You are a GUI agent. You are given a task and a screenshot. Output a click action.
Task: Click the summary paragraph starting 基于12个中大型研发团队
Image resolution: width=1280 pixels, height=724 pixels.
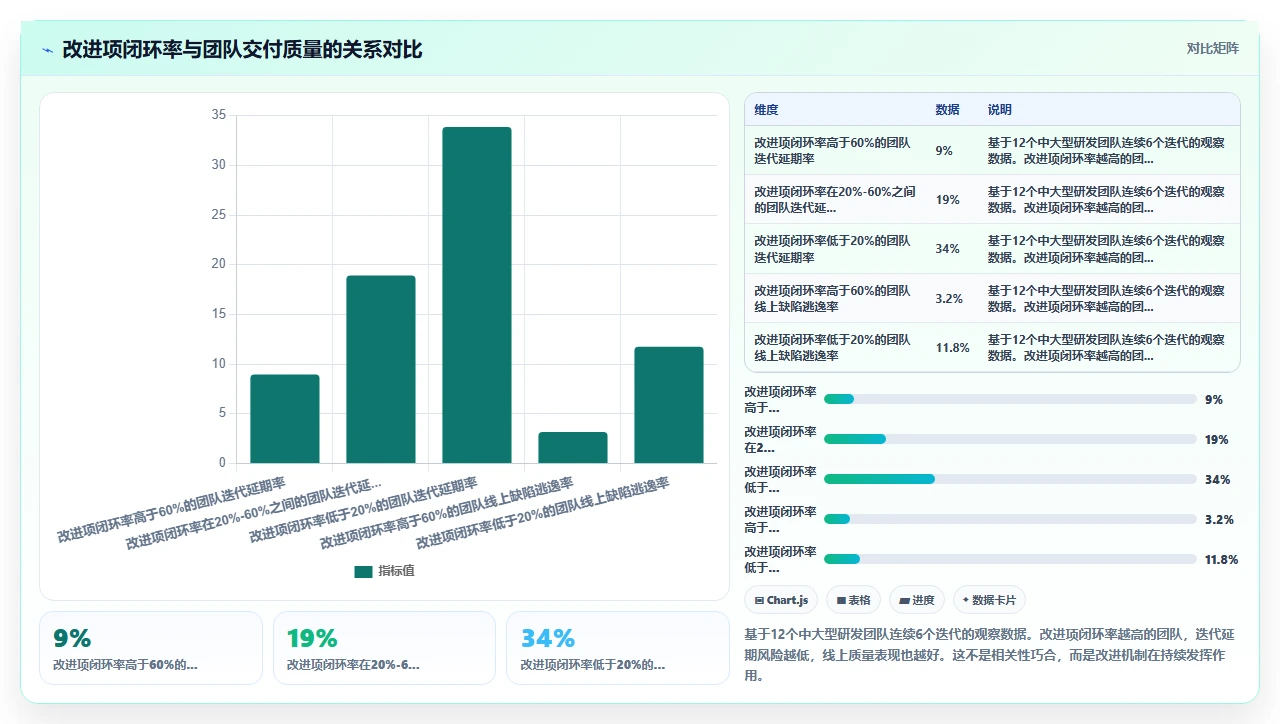point(991,654)
